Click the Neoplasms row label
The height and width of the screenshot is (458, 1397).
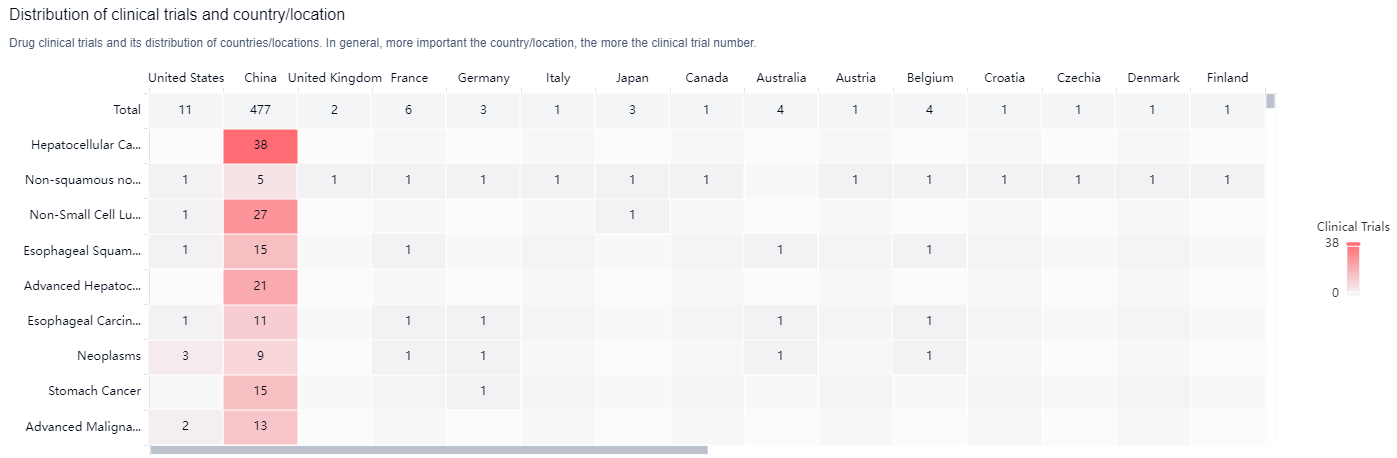[108, 356]
